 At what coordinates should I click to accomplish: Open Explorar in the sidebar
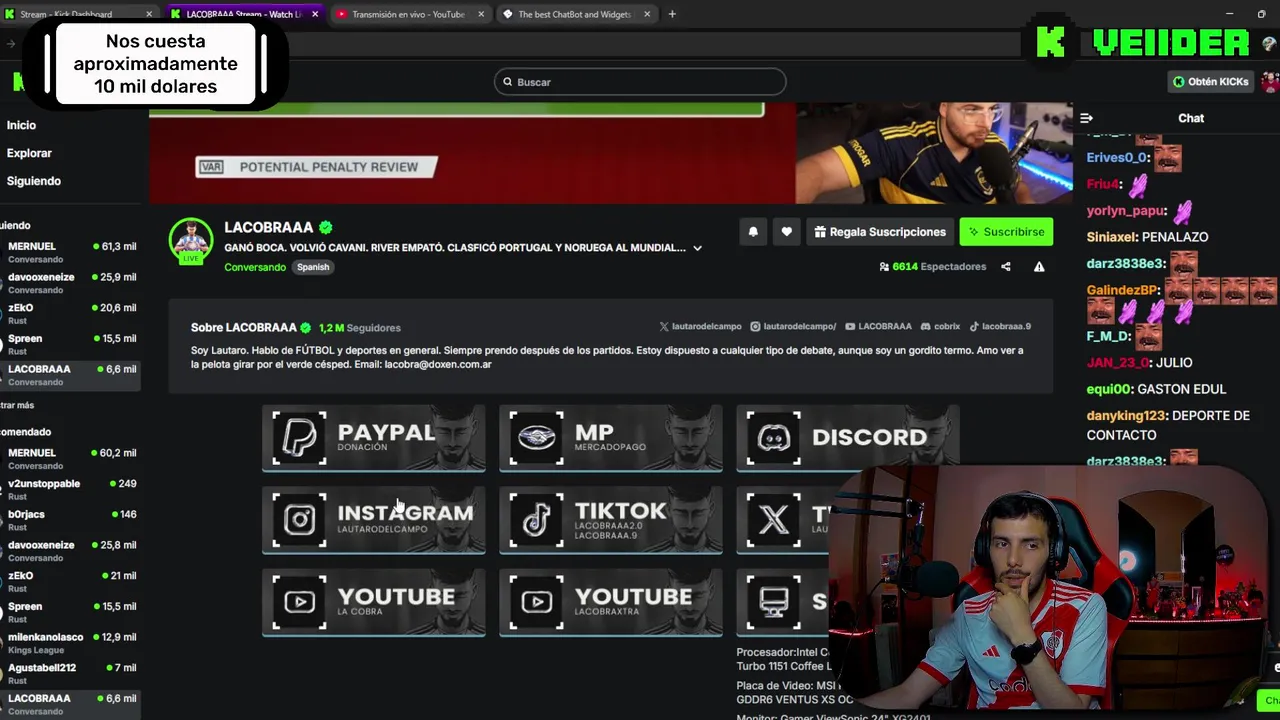29,153
